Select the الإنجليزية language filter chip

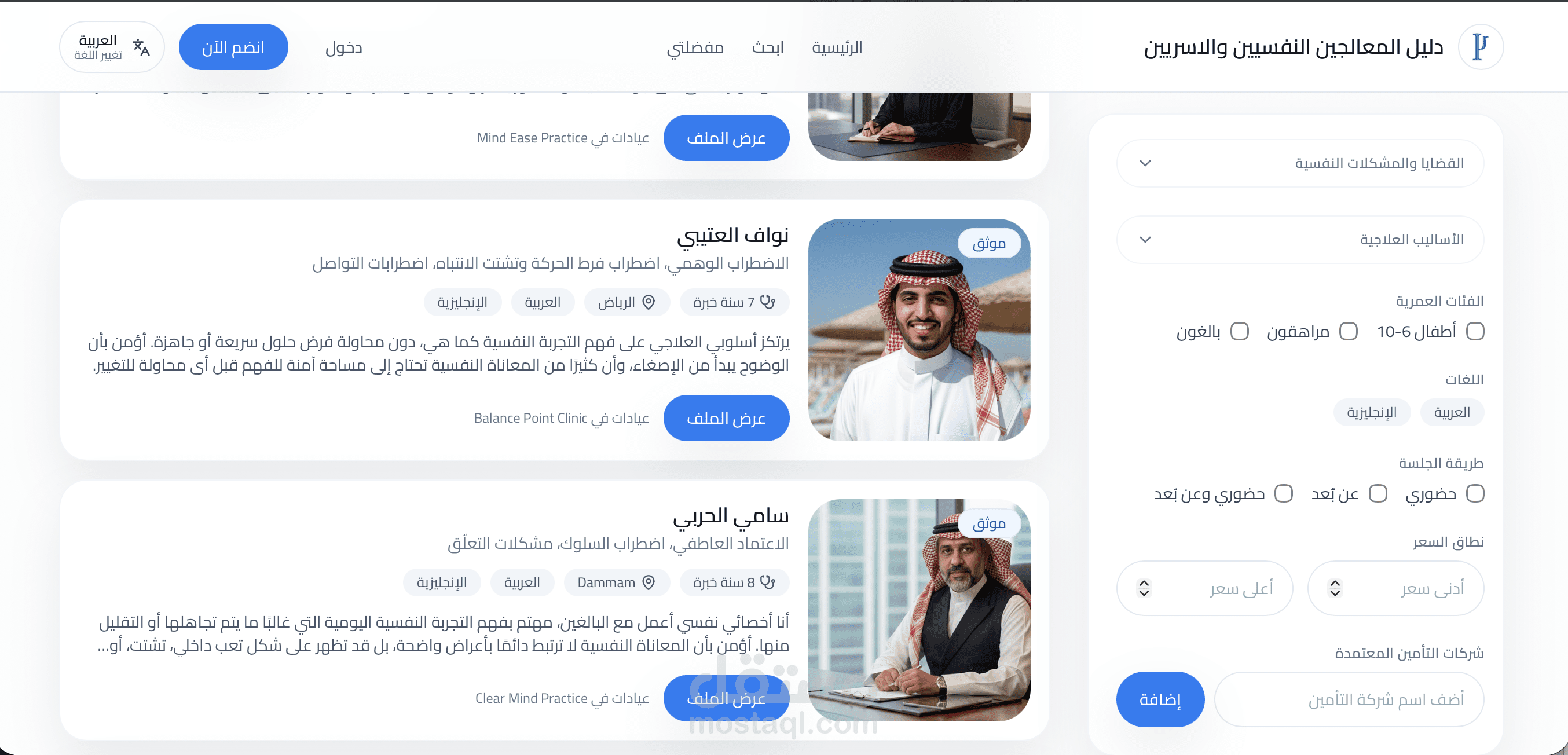[1371, 412]
